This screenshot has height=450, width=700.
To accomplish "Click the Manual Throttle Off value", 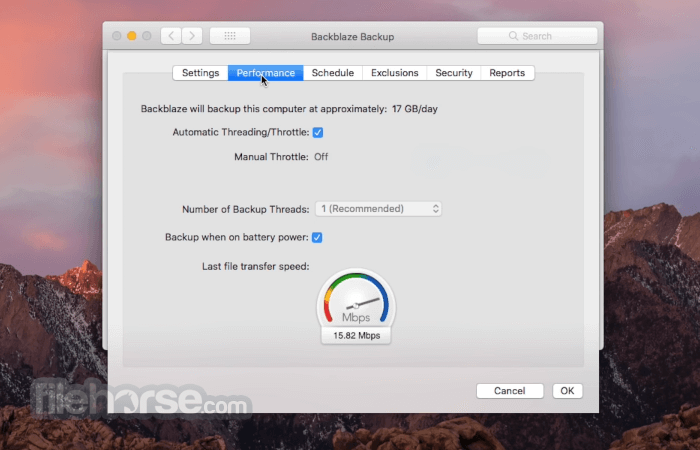I will coord(321,157).
